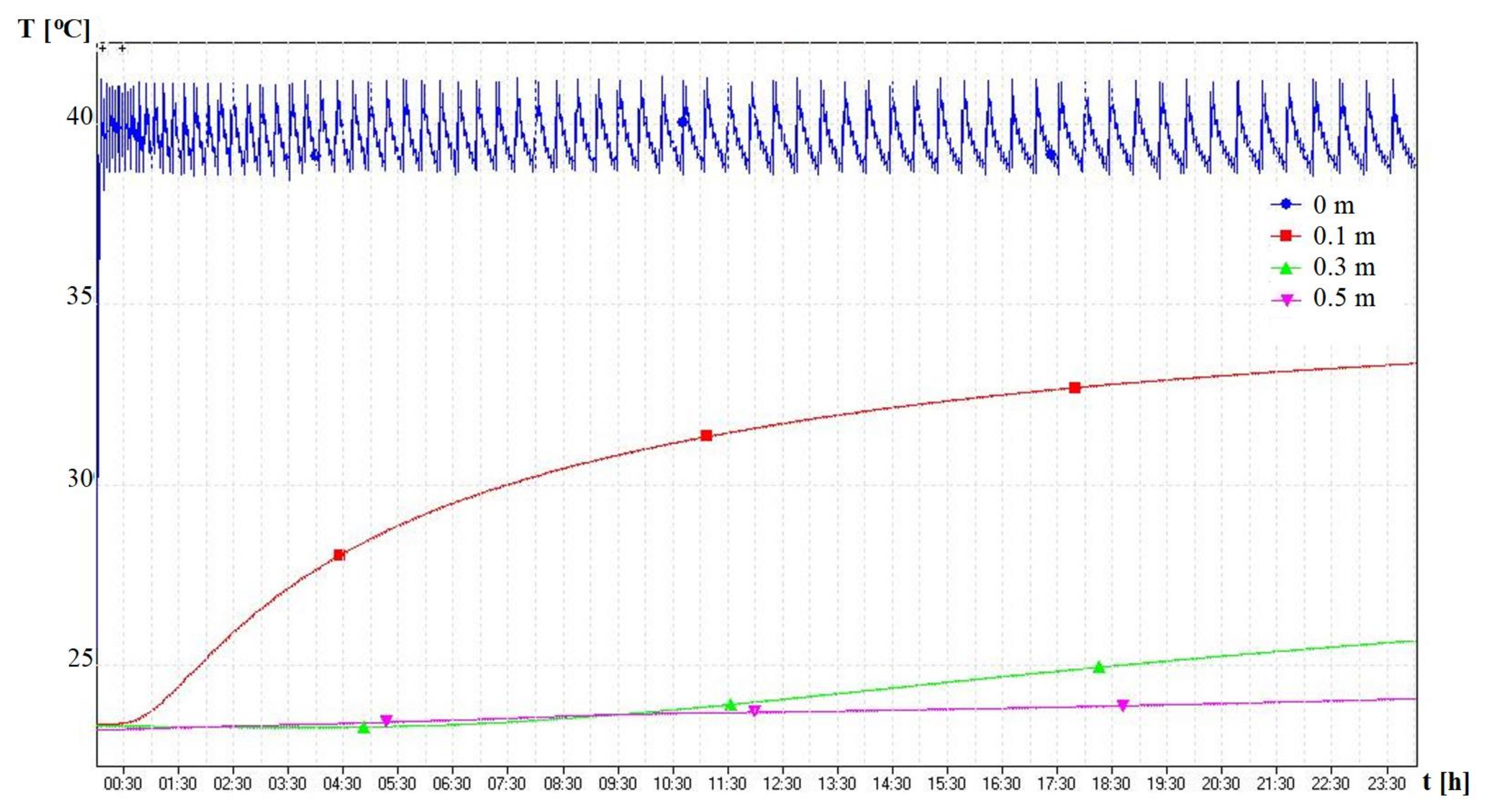Select the last red square marker near 17:30
This screenshot has width=1488, height=812.
click(x=1074, y=388)
